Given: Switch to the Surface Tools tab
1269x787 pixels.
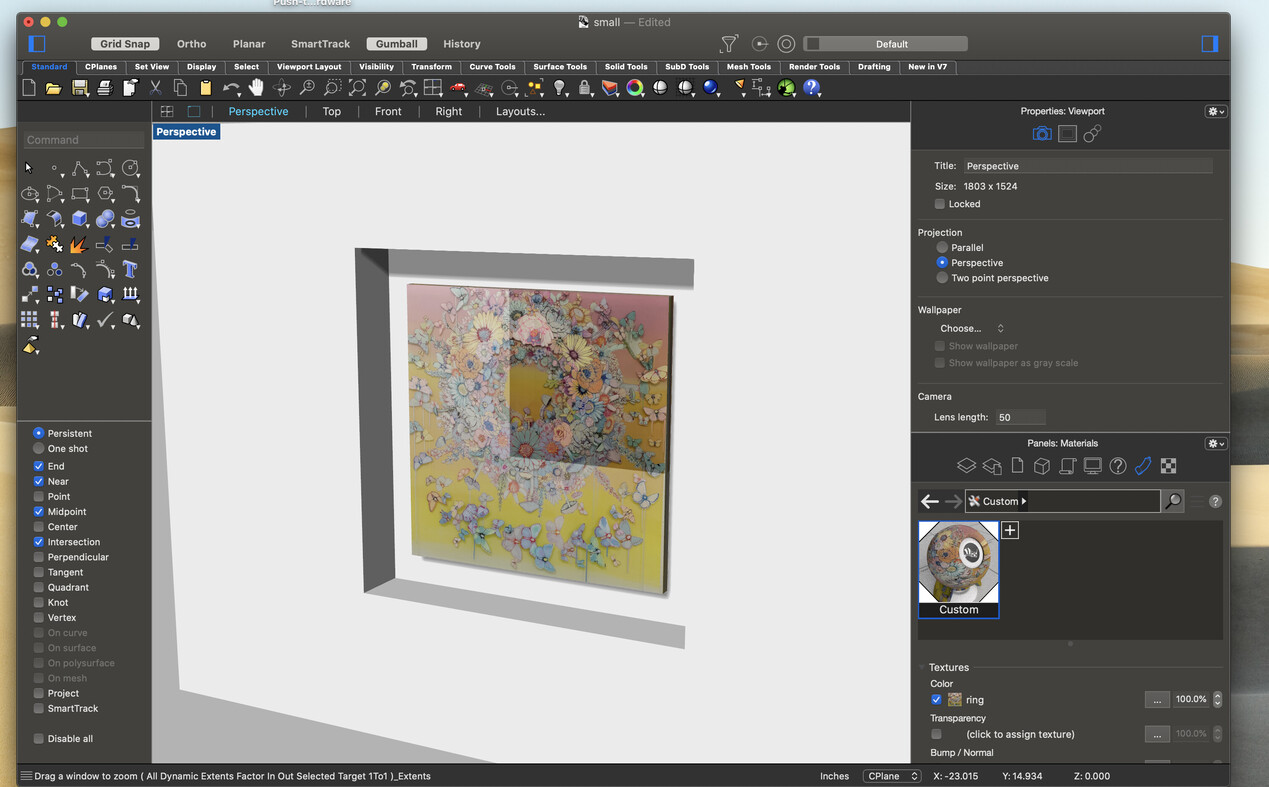Looking at the screenshot, I should [x=560, y=67].
